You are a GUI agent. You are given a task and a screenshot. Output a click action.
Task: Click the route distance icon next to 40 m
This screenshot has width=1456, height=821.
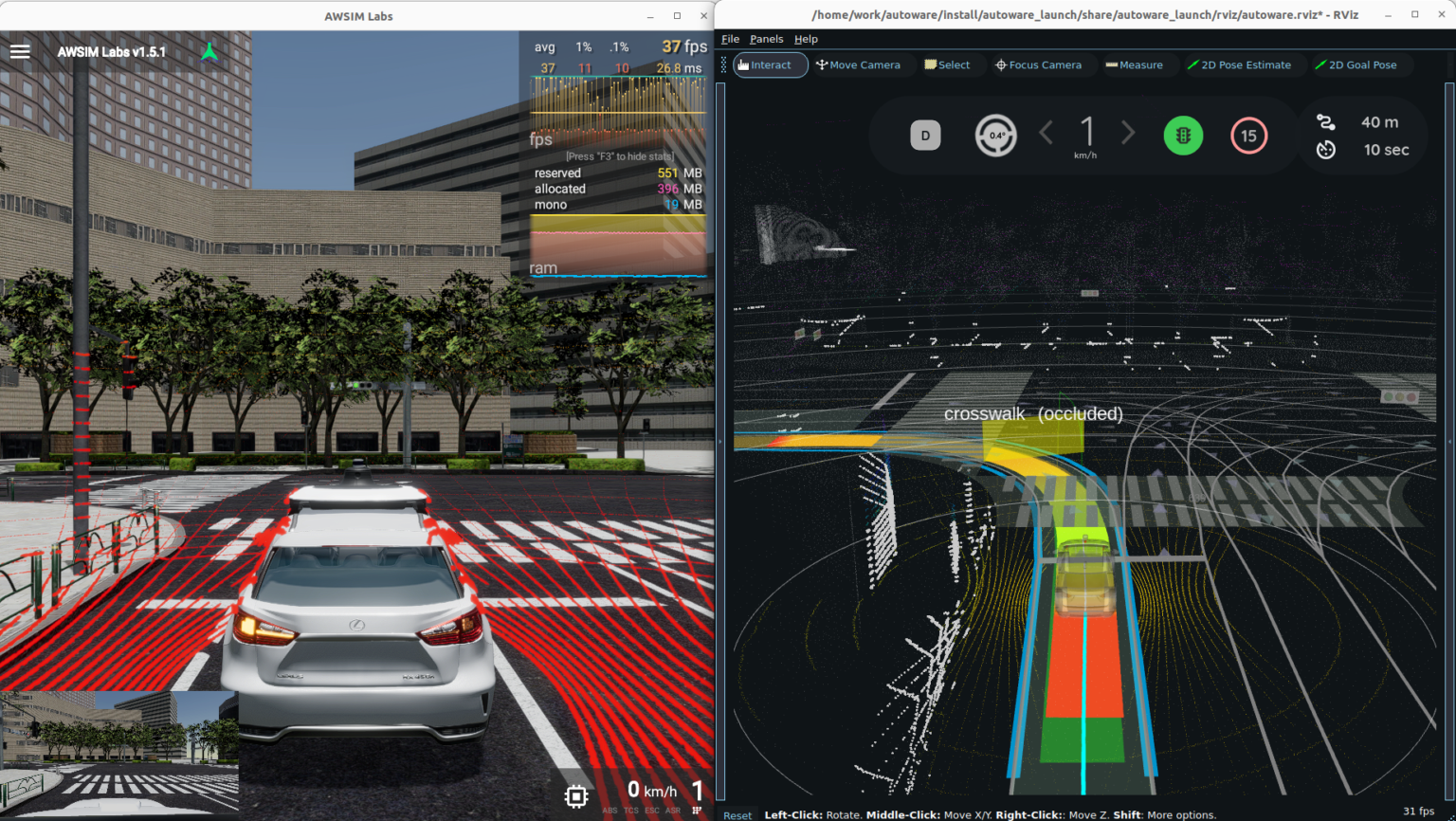[1326, 122]
